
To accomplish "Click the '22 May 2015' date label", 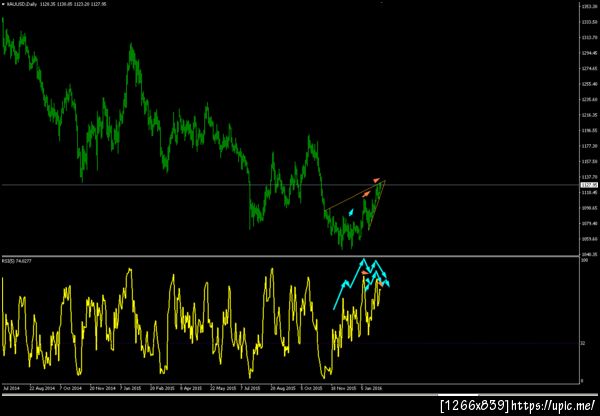I will [222, 388].
